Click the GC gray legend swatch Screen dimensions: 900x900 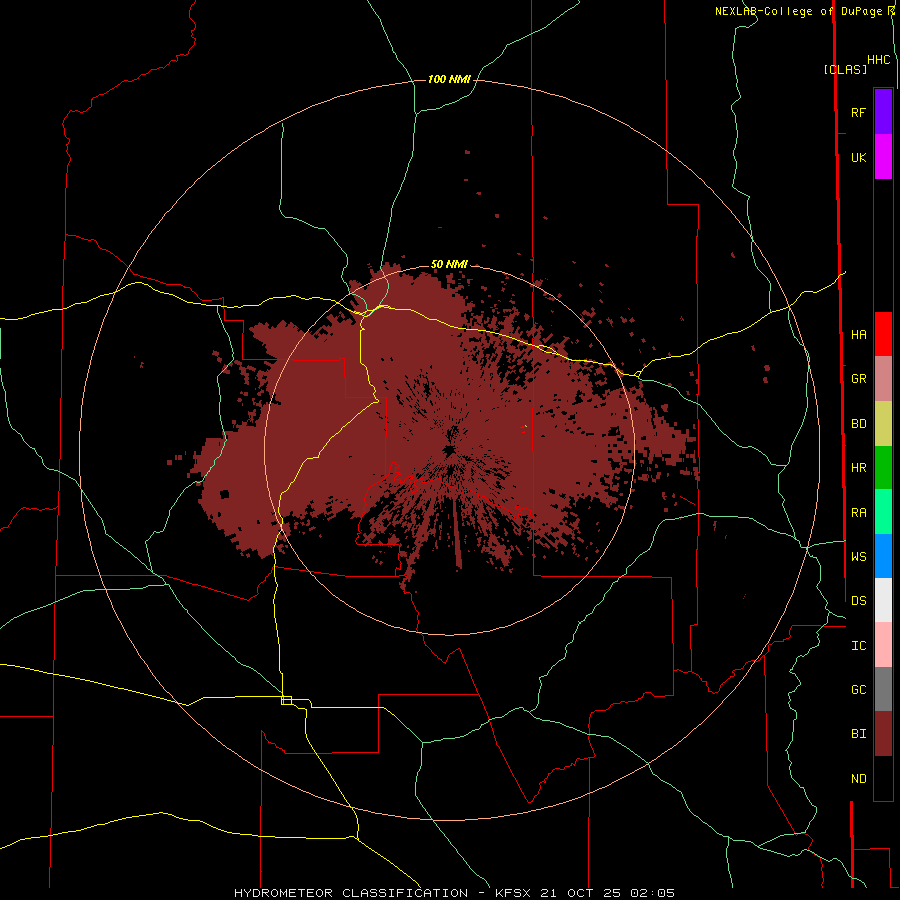tap(883, 689)
